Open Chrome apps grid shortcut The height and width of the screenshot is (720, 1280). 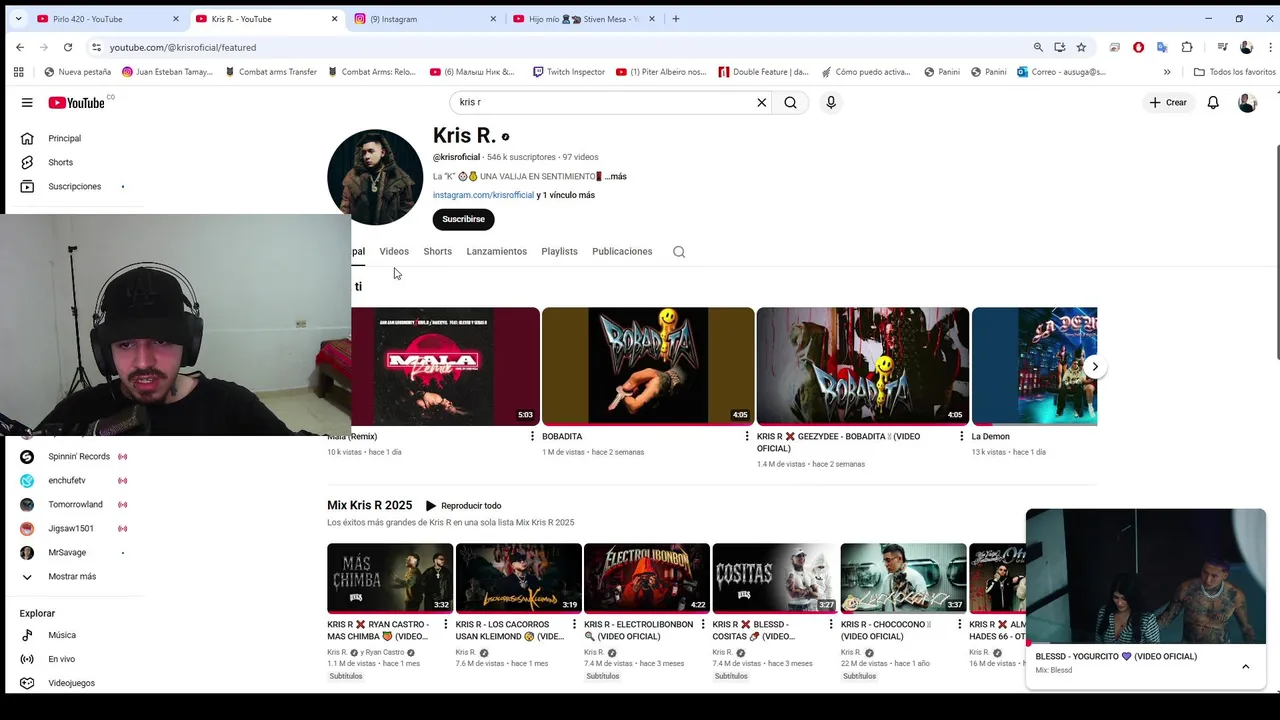18,72
